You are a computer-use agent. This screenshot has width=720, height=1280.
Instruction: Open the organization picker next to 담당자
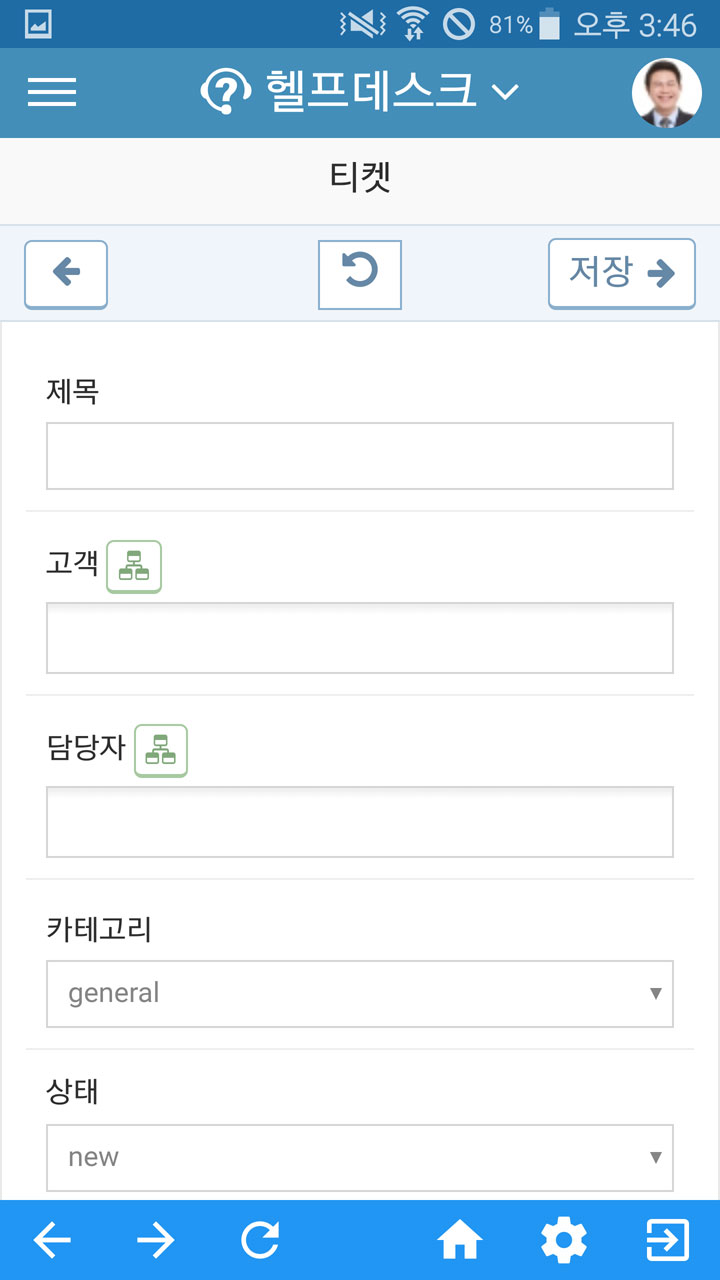point(161,751)
